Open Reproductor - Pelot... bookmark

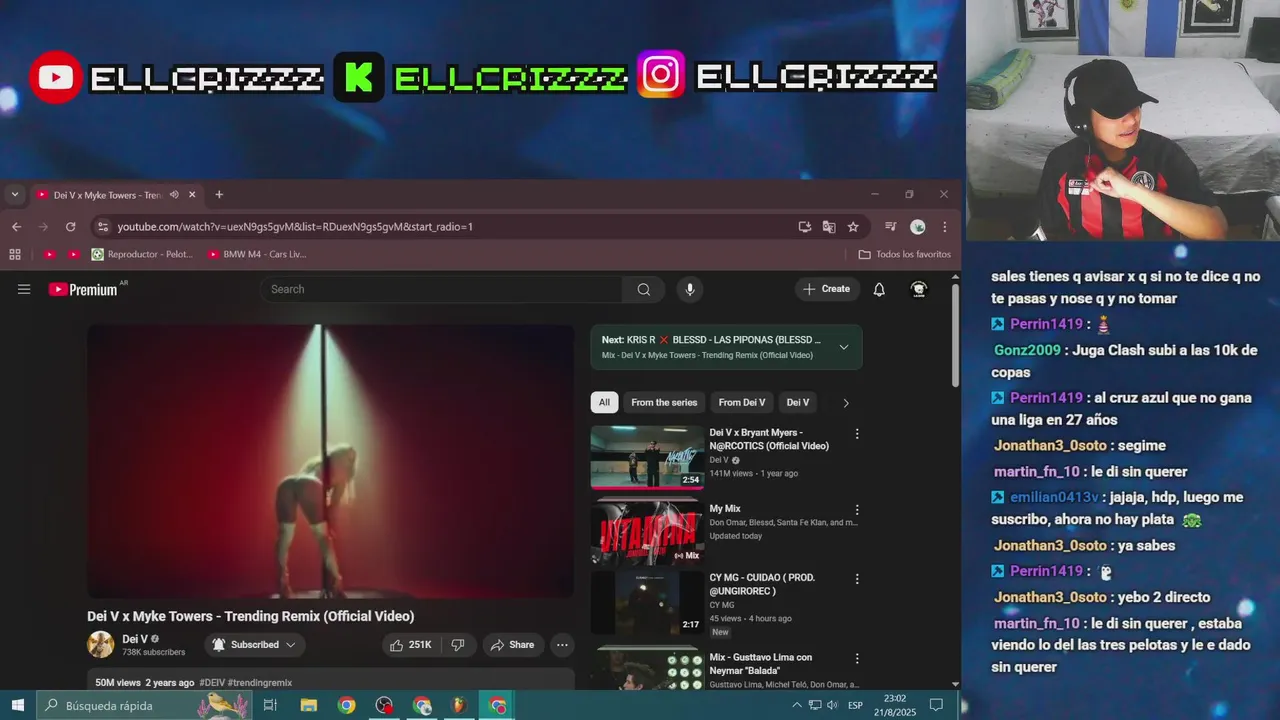(x=142, y=254)
